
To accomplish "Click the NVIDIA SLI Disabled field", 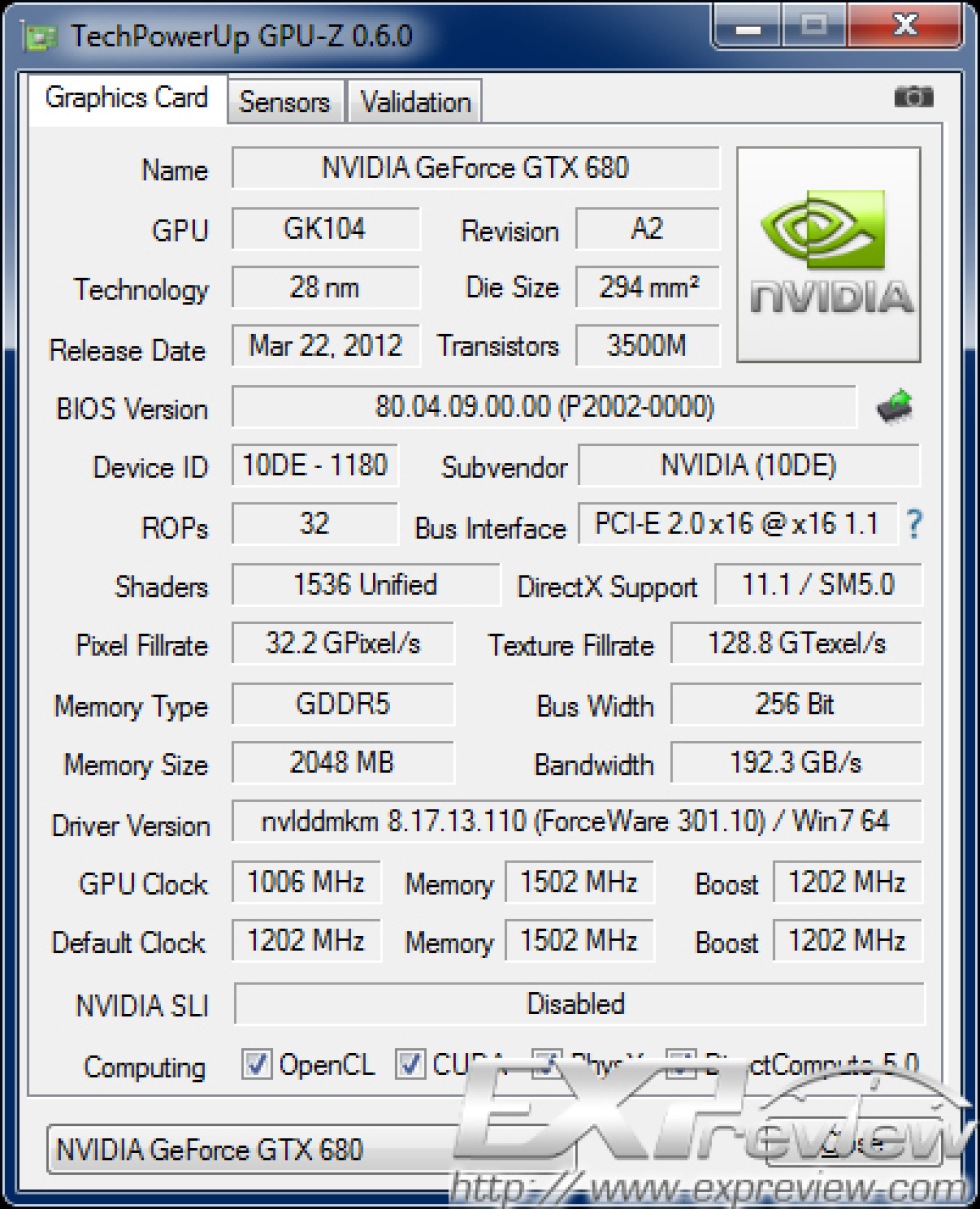I will (578, 1004).
